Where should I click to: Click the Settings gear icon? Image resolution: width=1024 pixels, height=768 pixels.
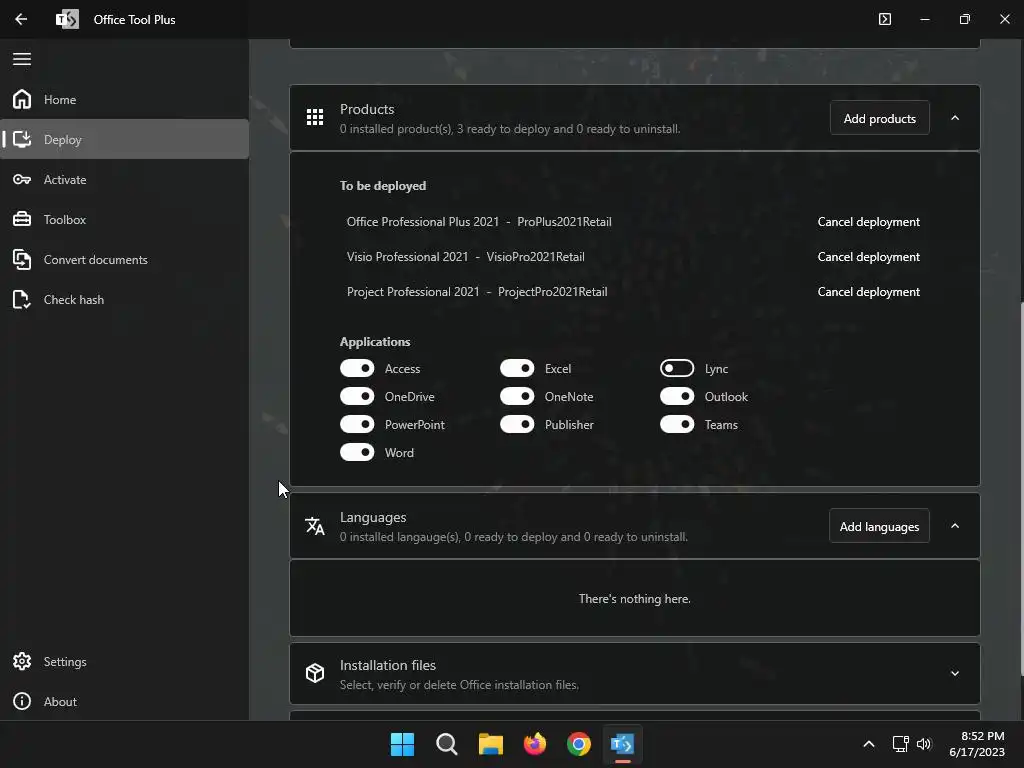click(22, 661)
